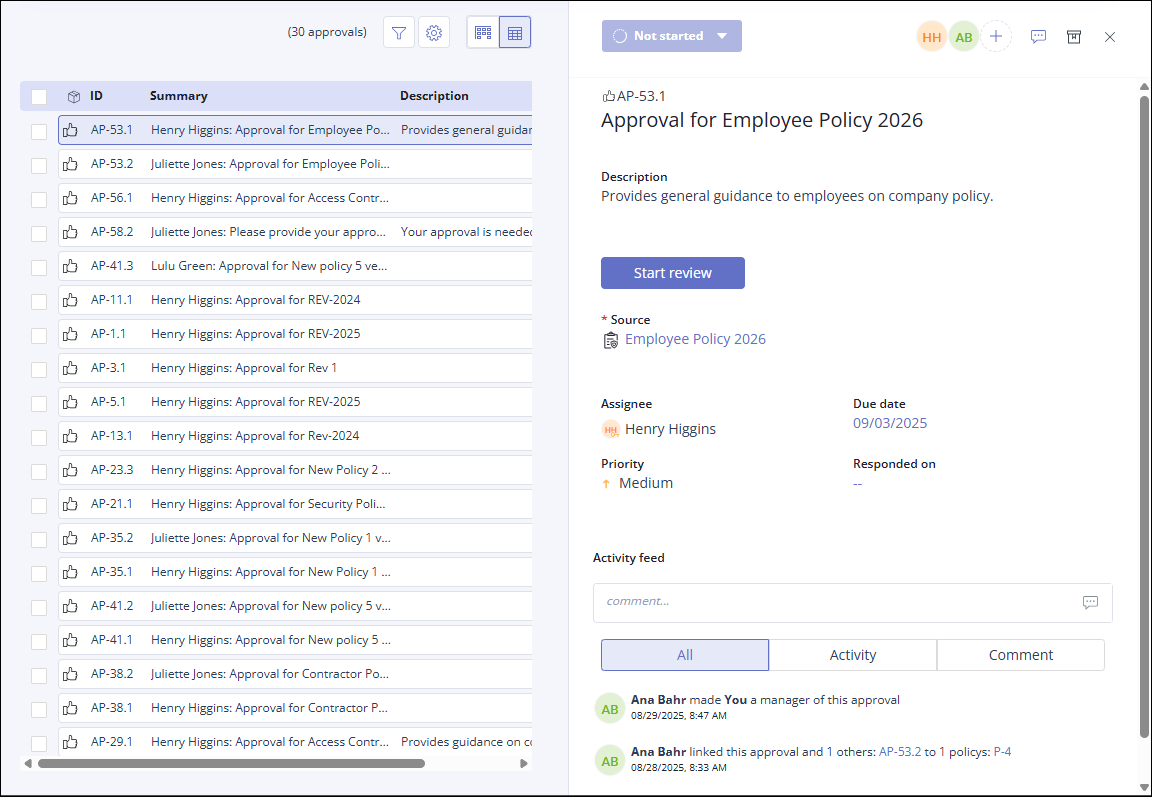Open the Medium priority selector
Viewport: 1152px width, 797px height.
click(645, 483)
